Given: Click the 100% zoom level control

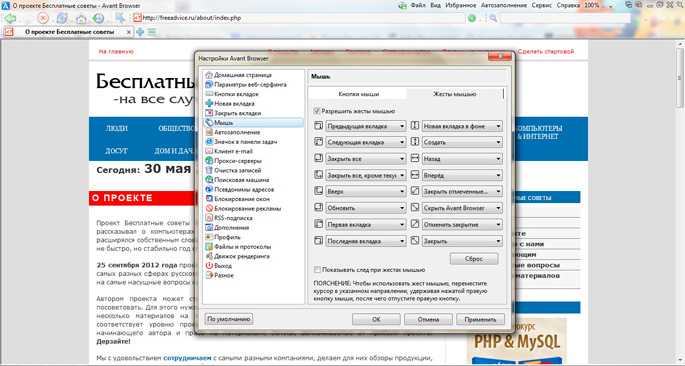Looking at the screenshot, I should click(x=592, y=5).
